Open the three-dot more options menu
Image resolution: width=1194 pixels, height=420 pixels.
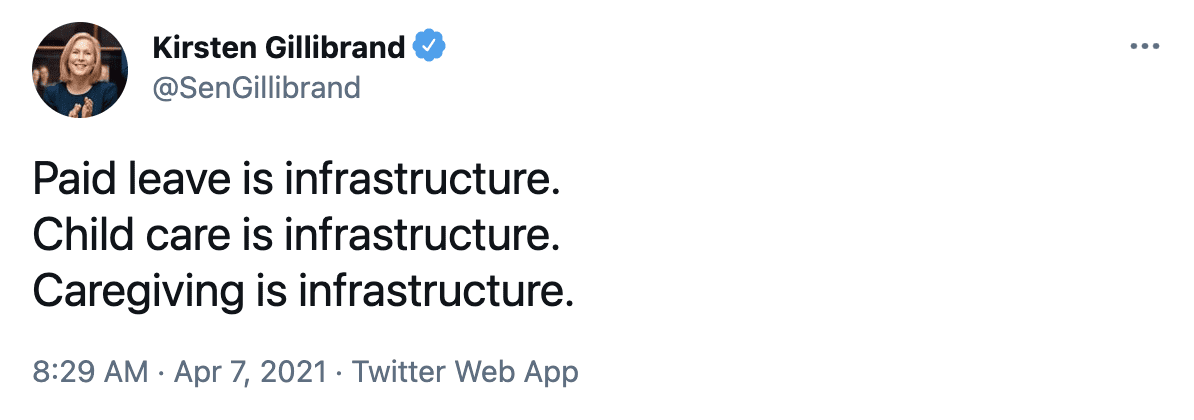1144,47
